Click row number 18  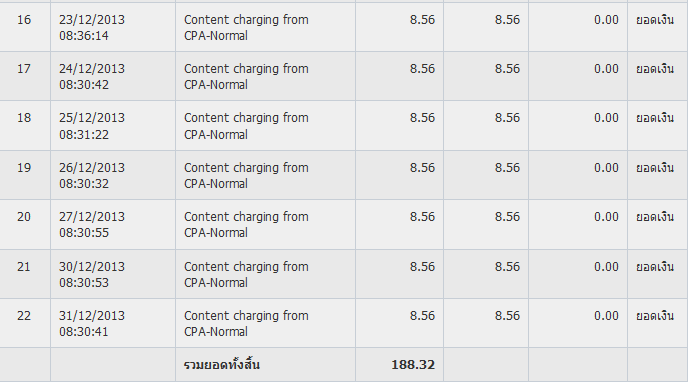pos(24,118)
